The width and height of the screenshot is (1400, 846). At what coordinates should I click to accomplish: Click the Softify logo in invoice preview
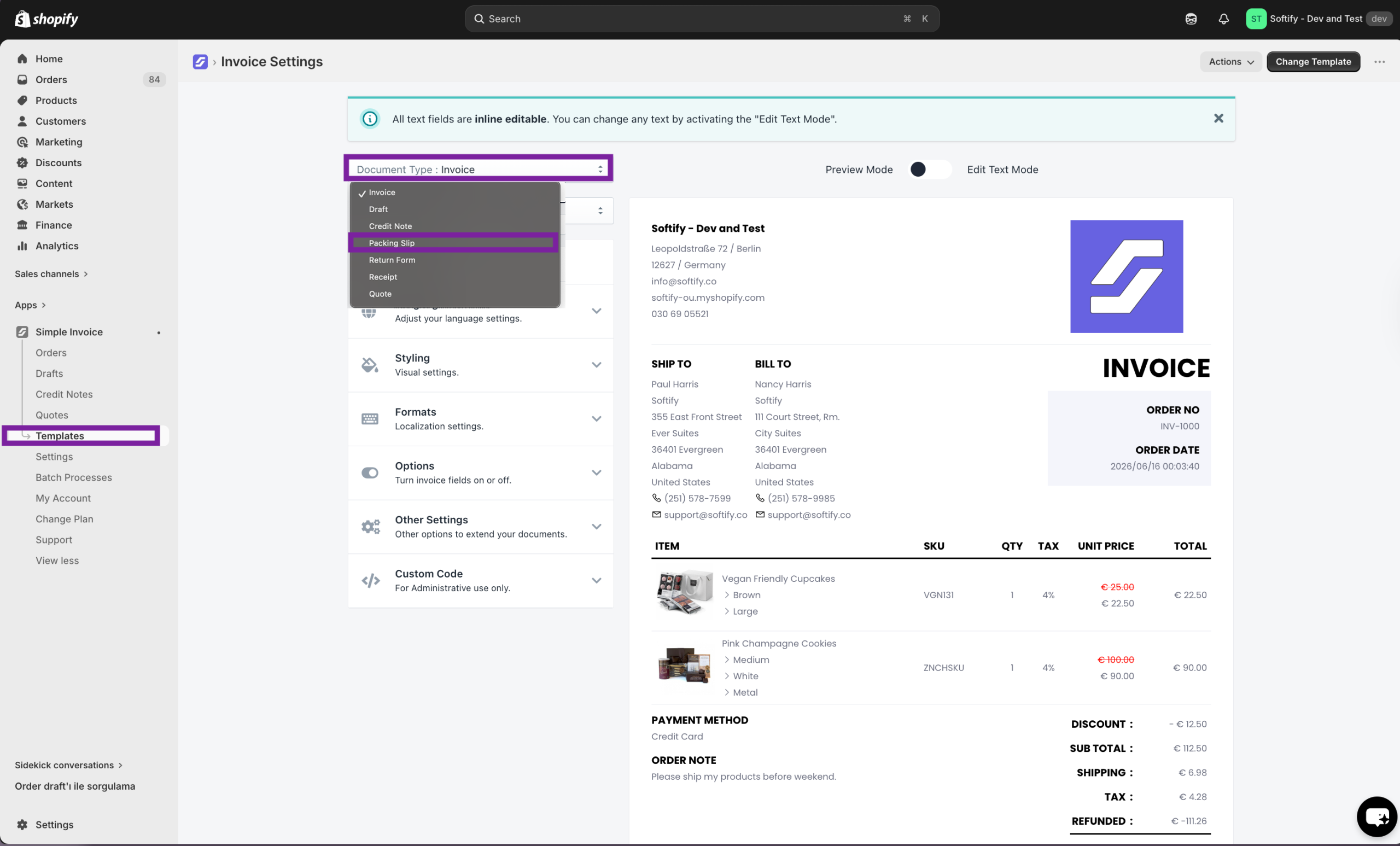[x=1127, y=276]
